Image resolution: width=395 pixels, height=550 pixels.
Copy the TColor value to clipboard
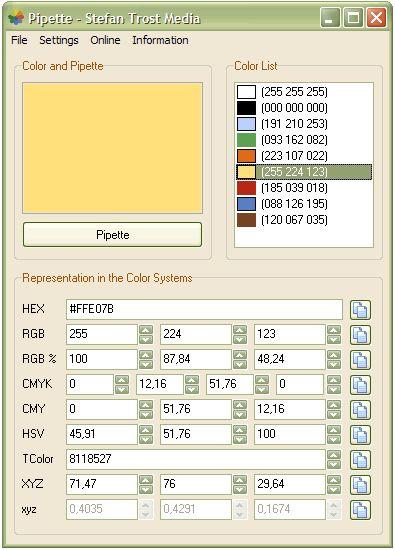click(360, 460)
